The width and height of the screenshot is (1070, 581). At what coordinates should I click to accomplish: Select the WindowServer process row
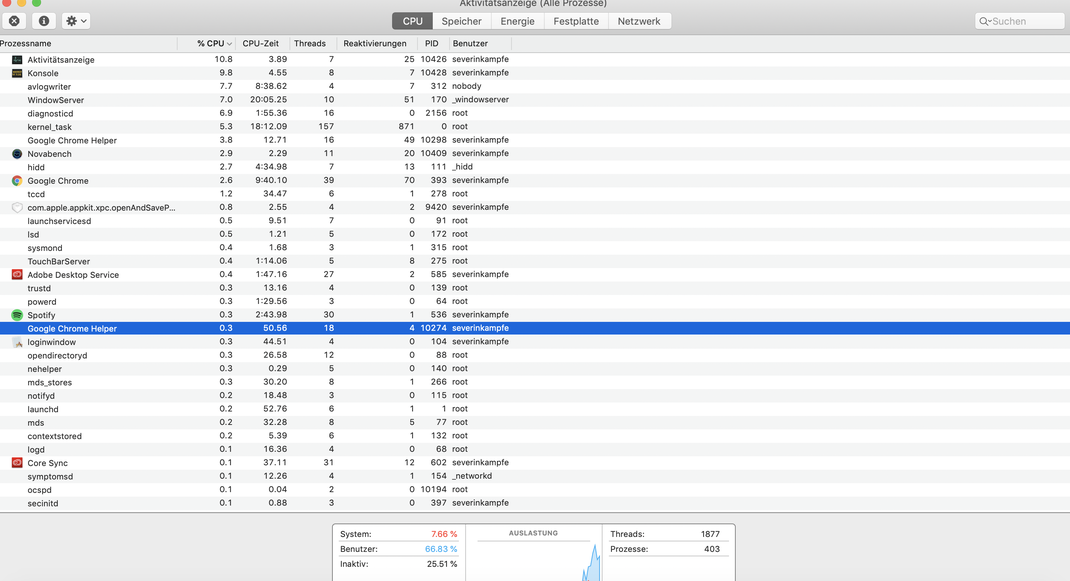coord(535,100)
